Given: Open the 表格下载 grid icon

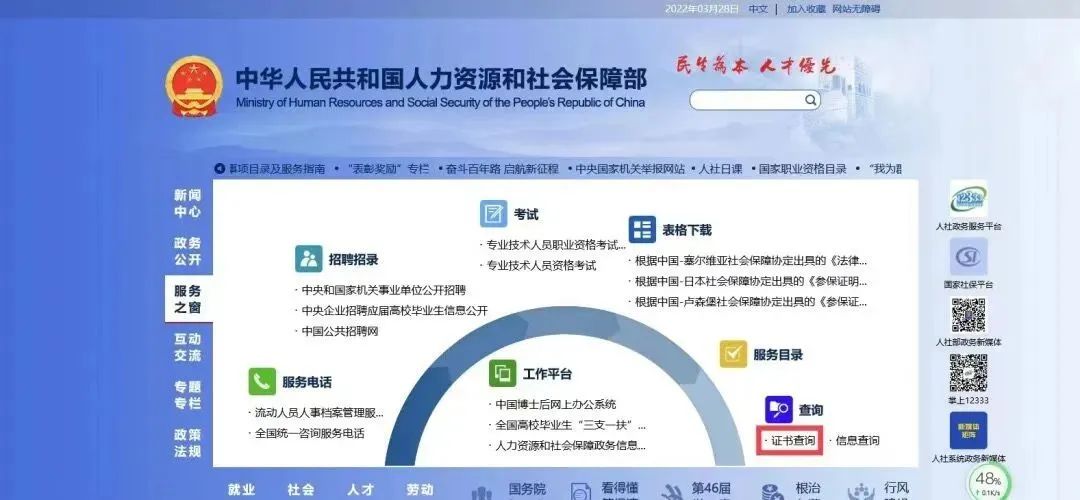Looking at the screenshot, I should click(642, 229).
